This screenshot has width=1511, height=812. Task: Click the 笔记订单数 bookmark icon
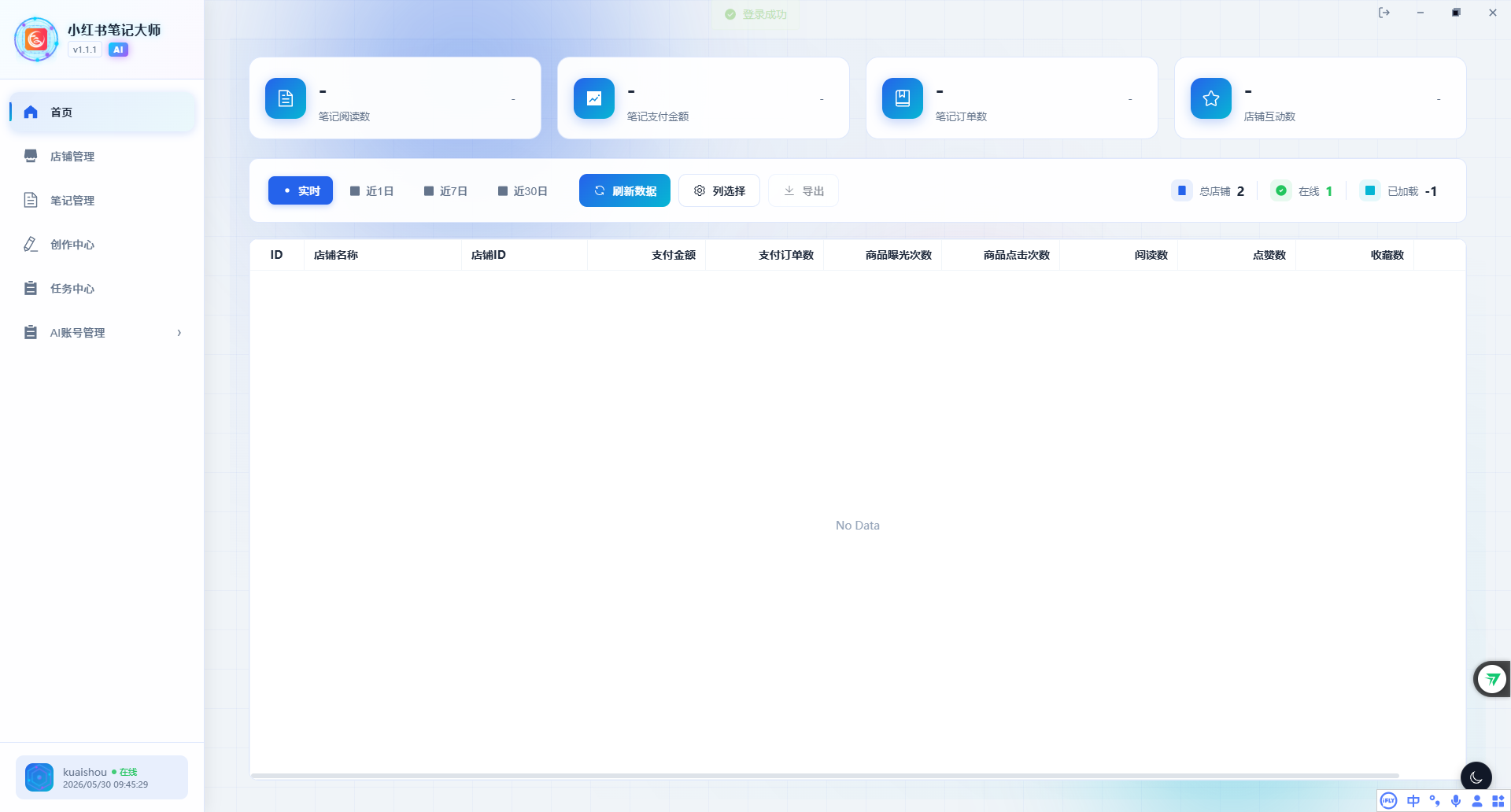903,98
